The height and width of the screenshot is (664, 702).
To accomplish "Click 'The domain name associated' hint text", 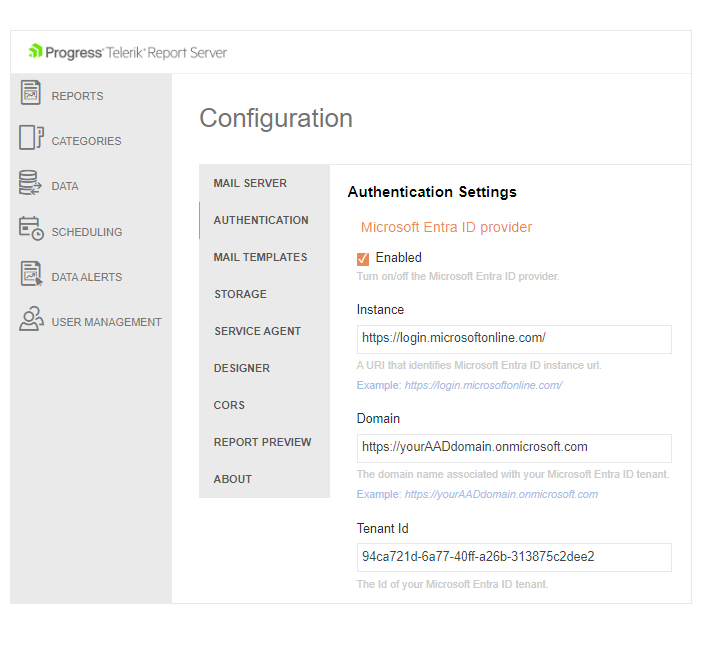I will point(513,474).
